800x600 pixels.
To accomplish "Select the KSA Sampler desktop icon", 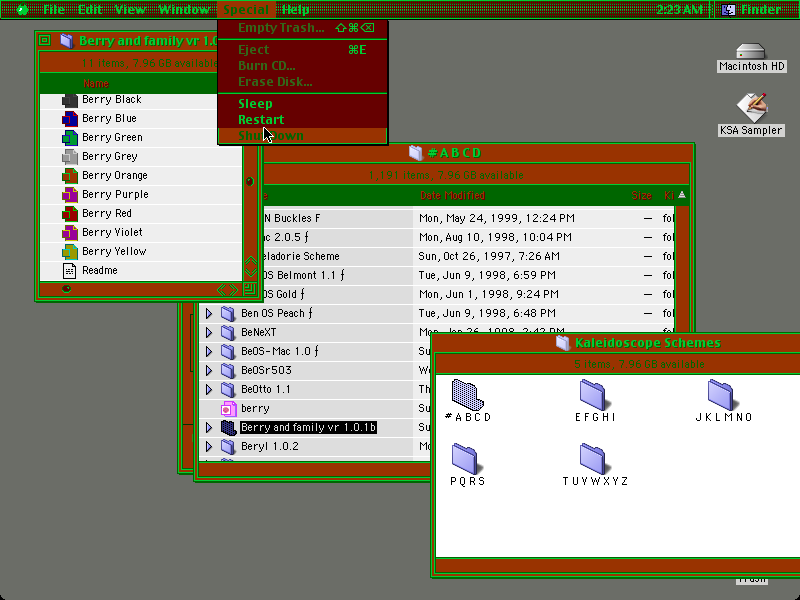I will 751,108.
